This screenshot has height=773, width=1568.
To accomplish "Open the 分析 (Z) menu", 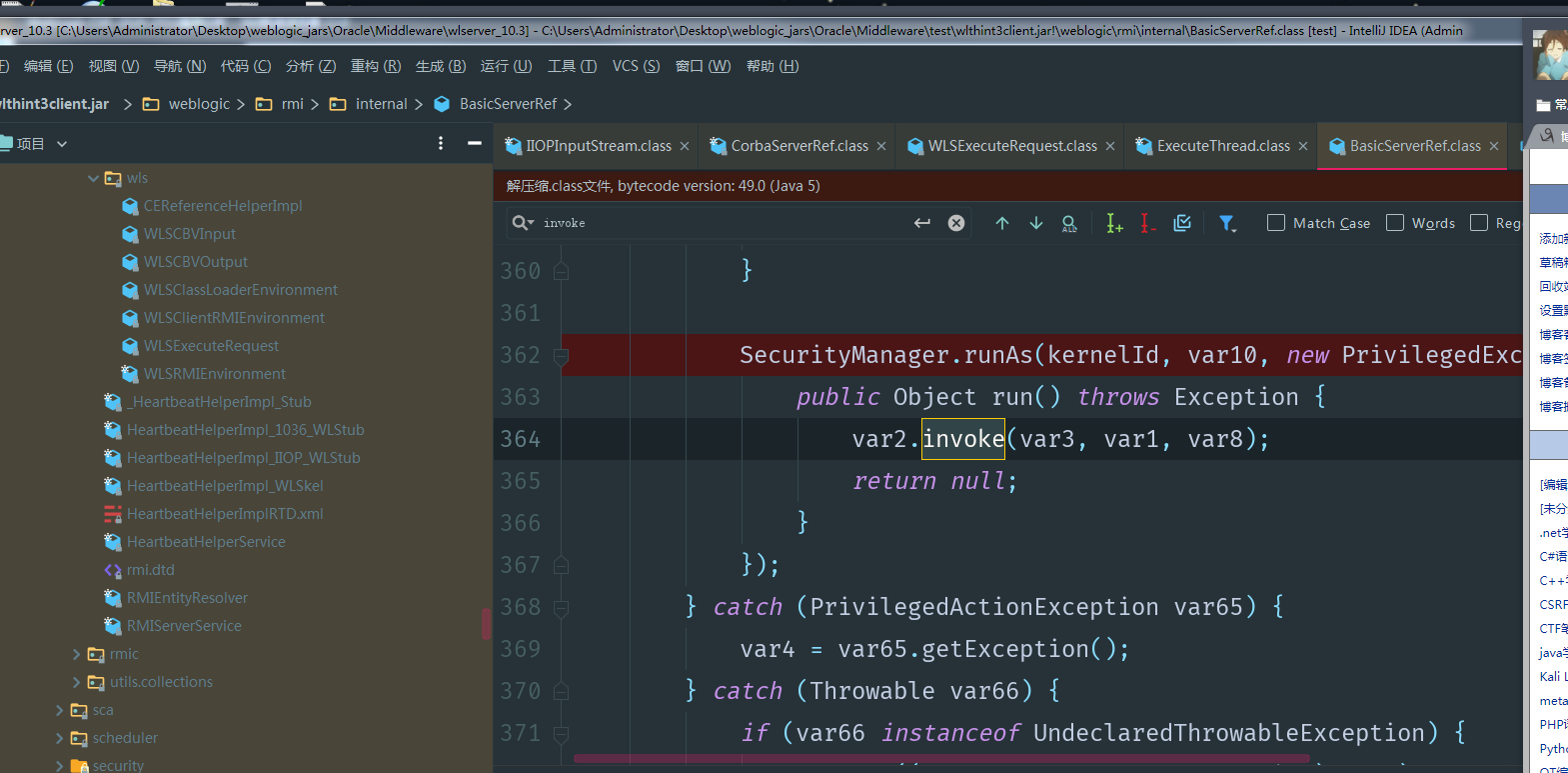I will (311, 66).
